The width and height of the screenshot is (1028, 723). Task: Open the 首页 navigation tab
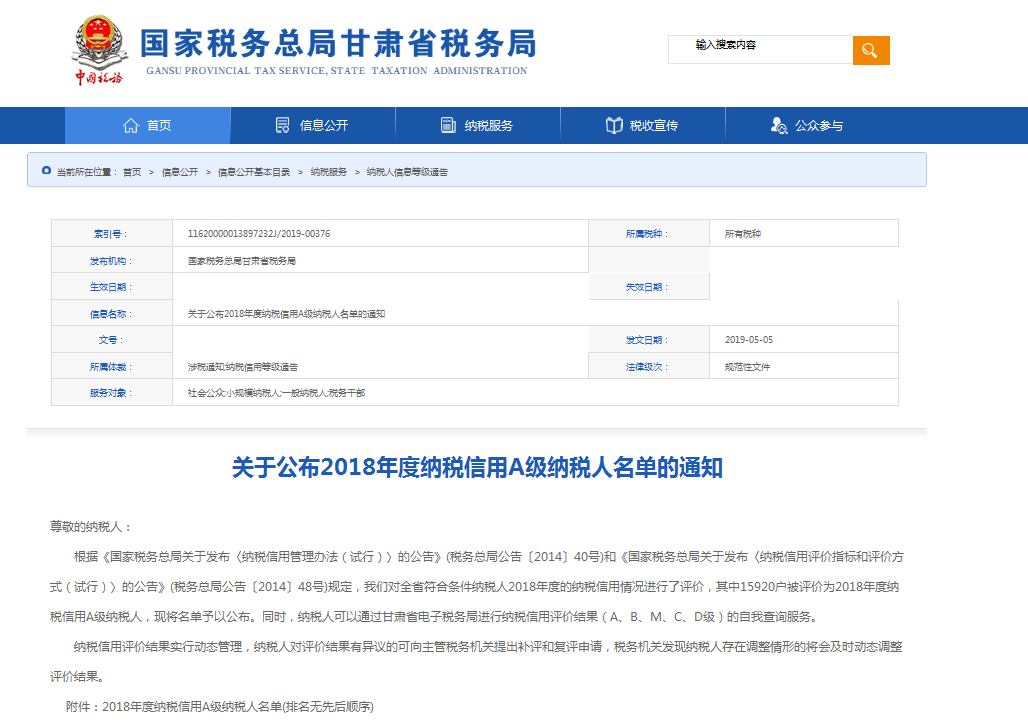[x=159, y=126]
